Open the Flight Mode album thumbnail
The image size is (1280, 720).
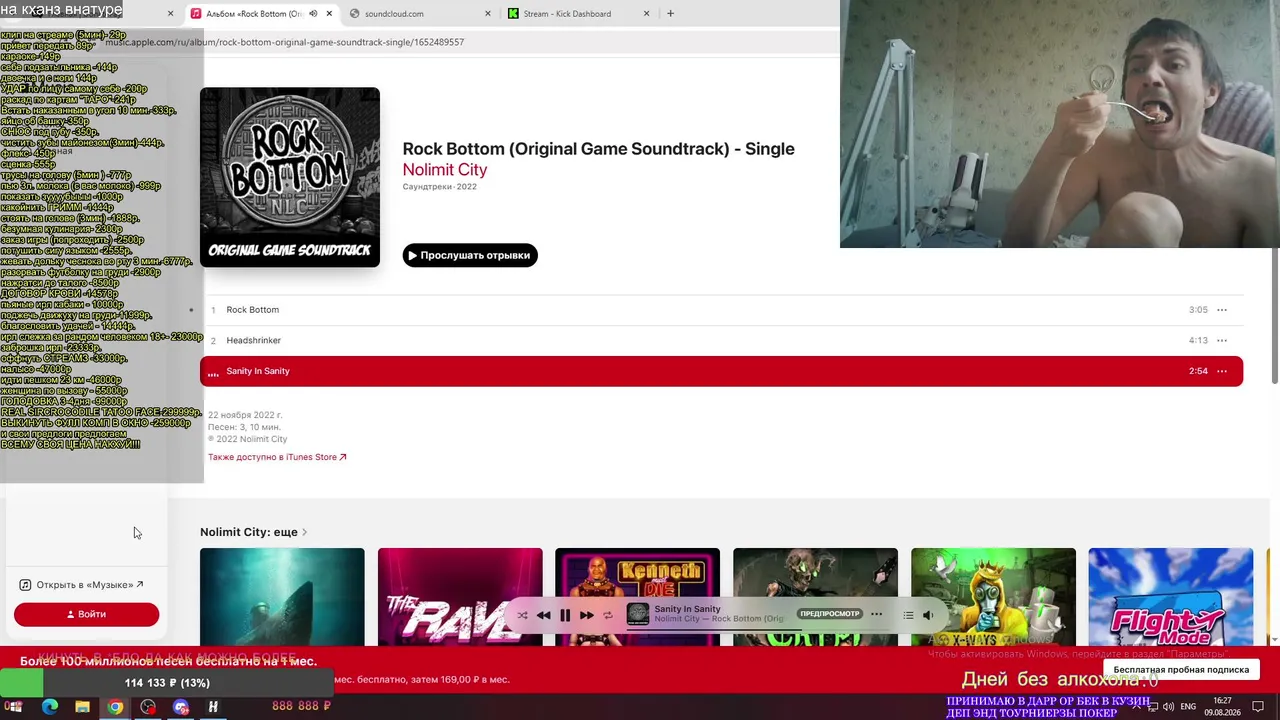click(x=1170, y=596)
